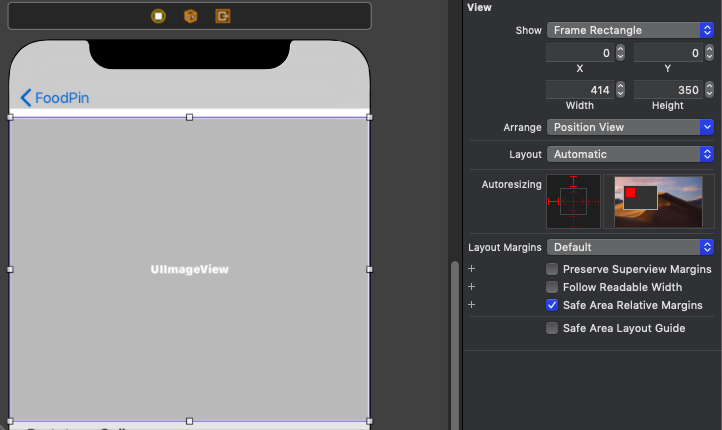This screenshot has height=430, width=722.
Task: Select the UIImageView on the canvas
Action: coord(189,269)
